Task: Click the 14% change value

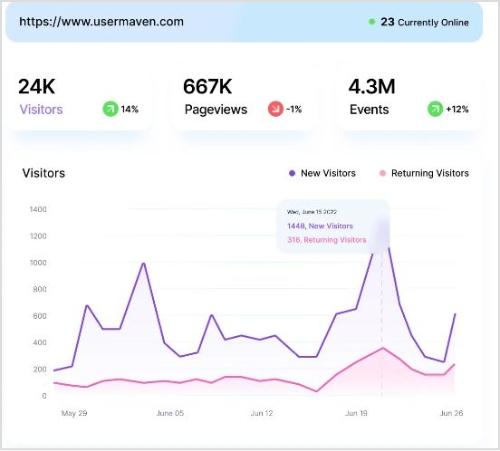Action: pyautogui.click(x=130, y=109)
